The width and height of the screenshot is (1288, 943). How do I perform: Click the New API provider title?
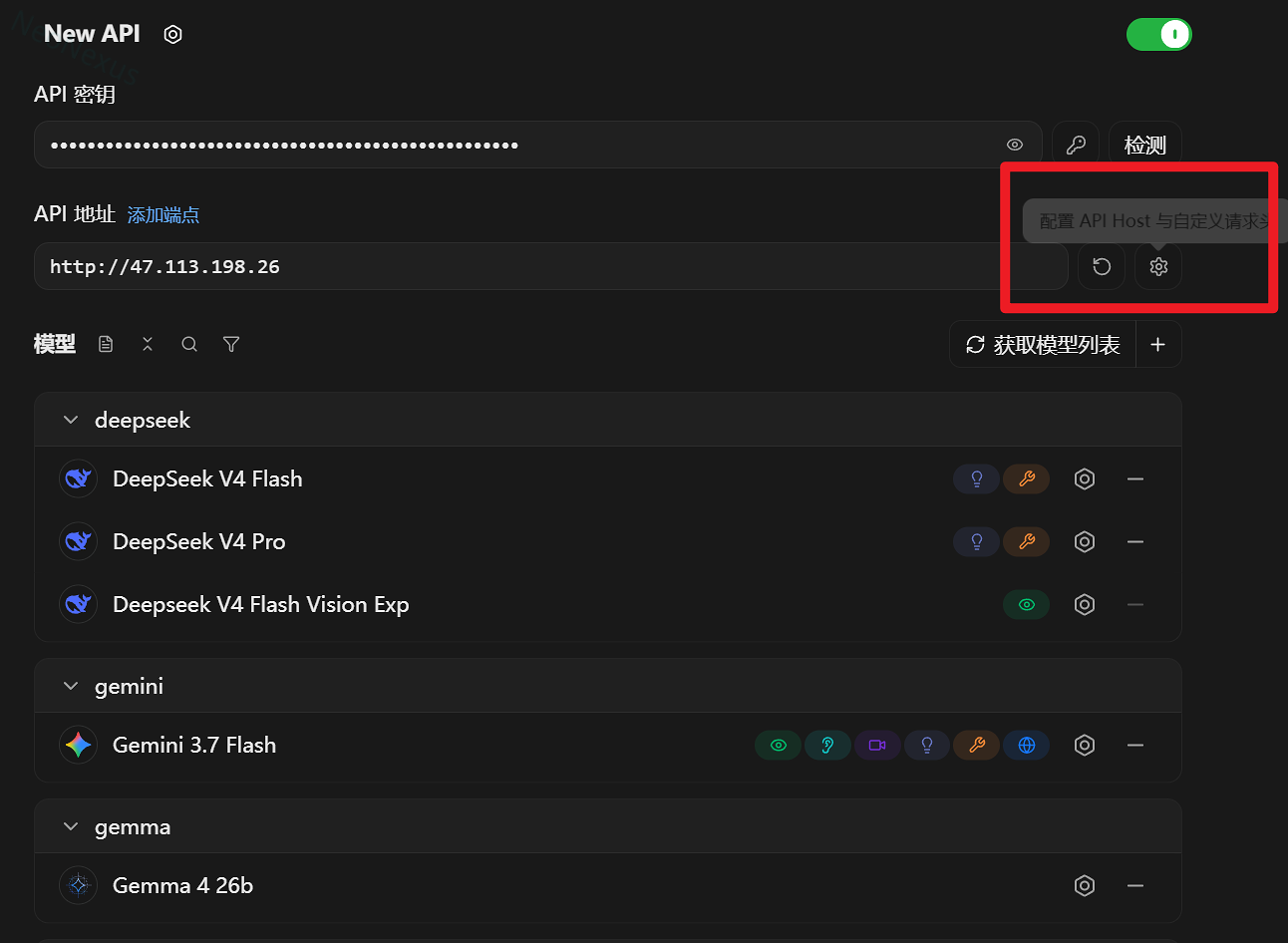(x=92, y=34)
